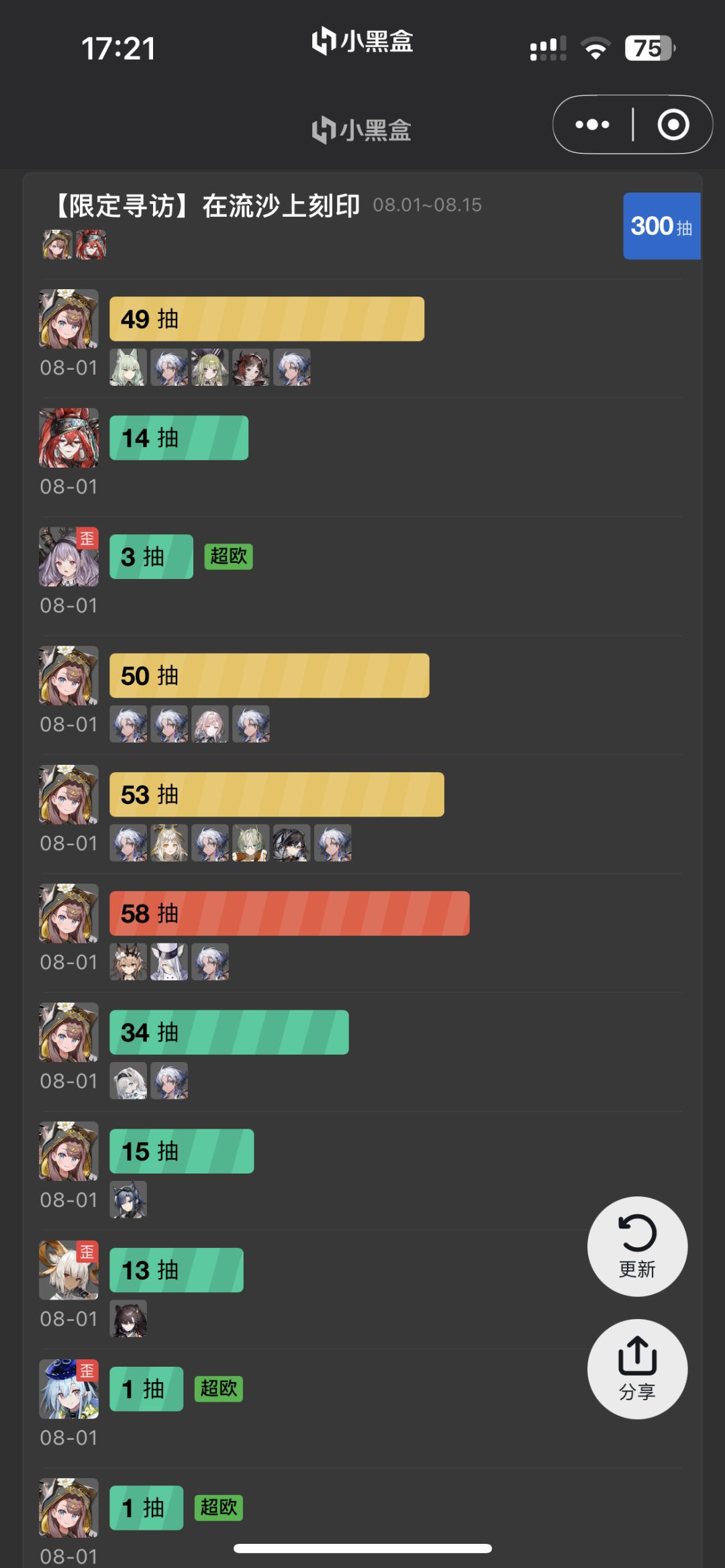
Task: Tap the purple-haired 歪 operator avatar at 3 抽
Action: [68, 556]
